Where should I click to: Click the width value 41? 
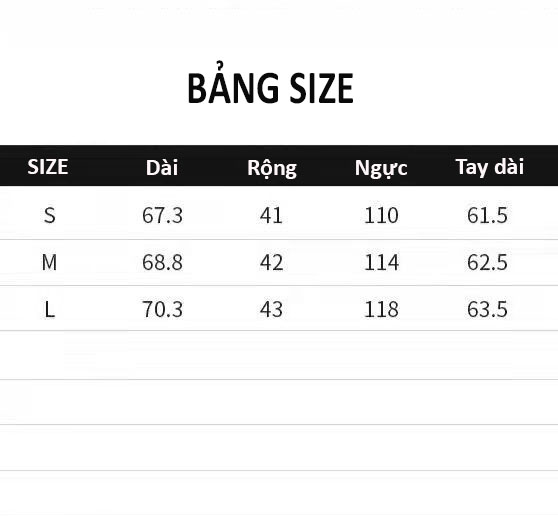[x=271, y=215]
